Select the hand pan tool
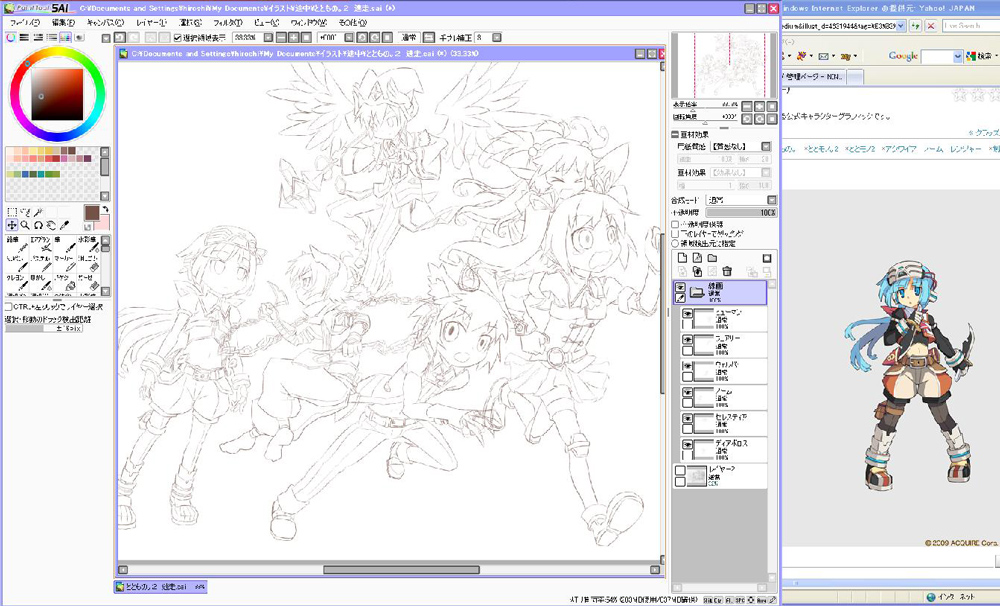This screenshot has height=606, width=1000. coord(52,225)
